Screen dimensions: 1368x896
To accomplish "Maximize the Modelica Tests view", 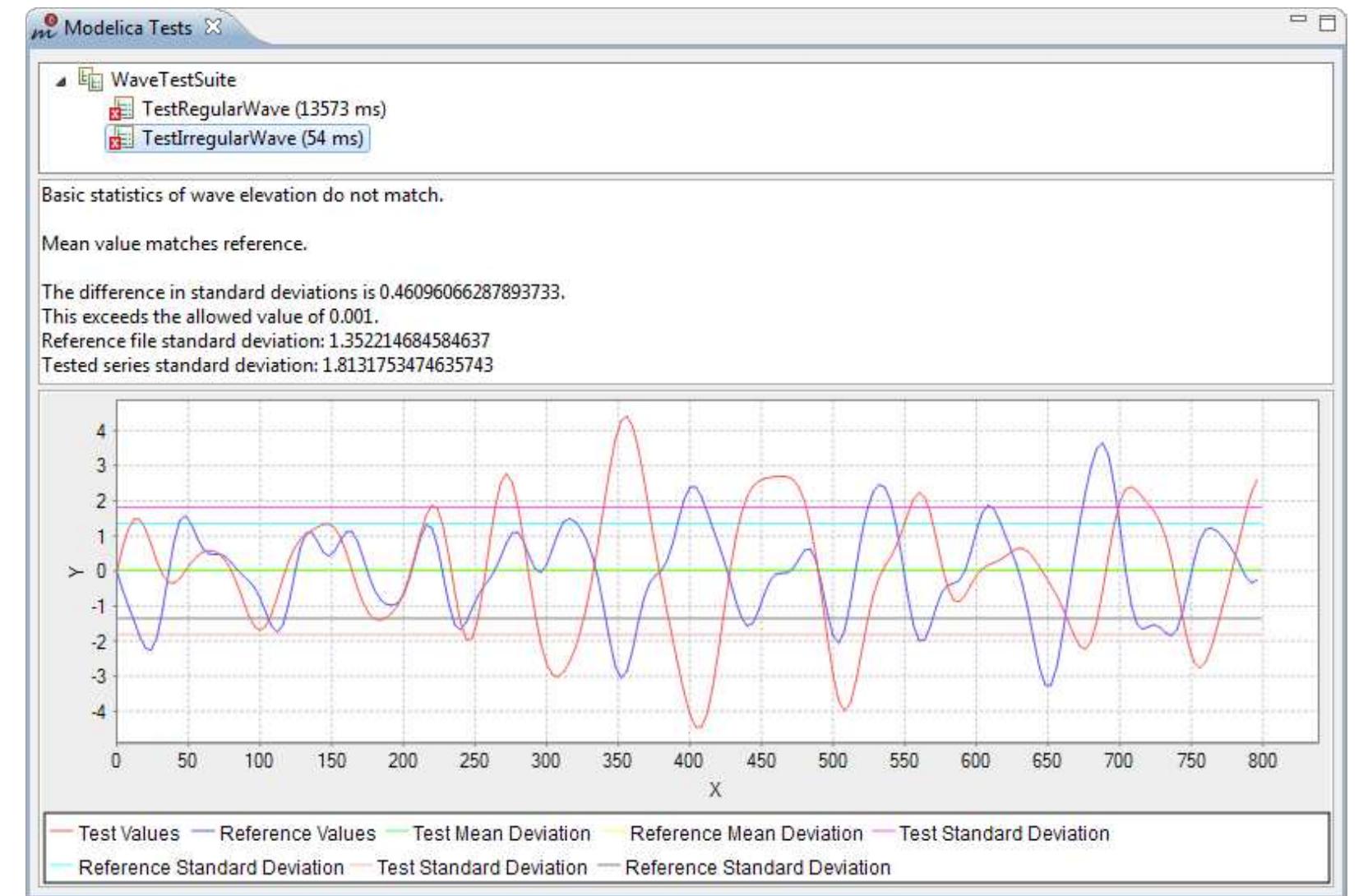I will click(x=1326, y=23).
